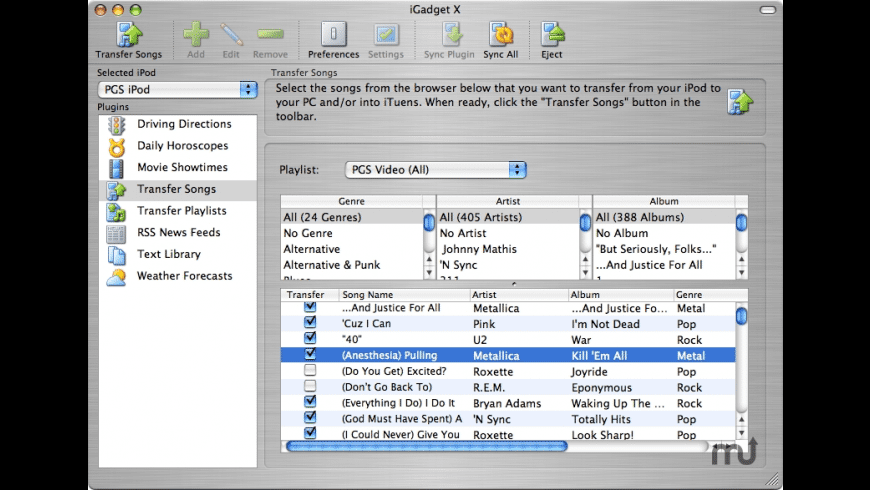Click the song list vertical scrollbar thumb

(x=742, y=315)
